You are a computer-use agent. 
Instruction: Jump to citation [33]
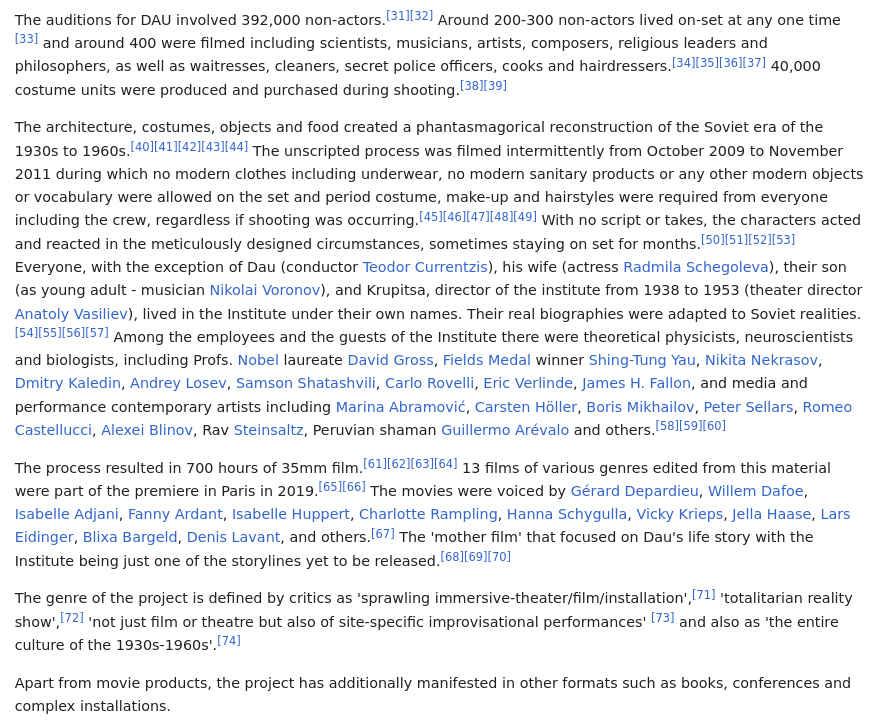(26, 38)
